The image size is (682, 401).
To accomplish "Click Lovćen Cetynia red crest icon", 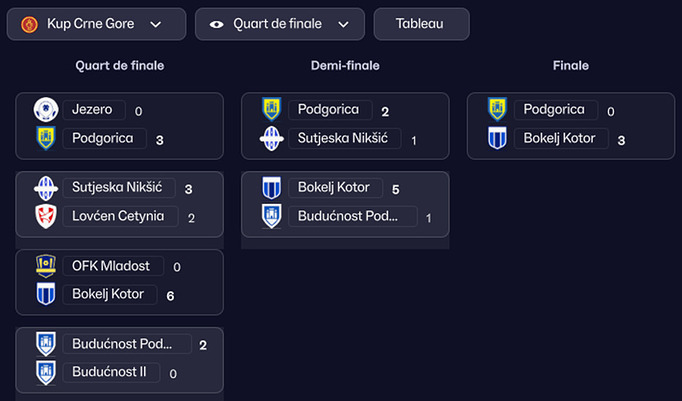I will click(44, 216).
